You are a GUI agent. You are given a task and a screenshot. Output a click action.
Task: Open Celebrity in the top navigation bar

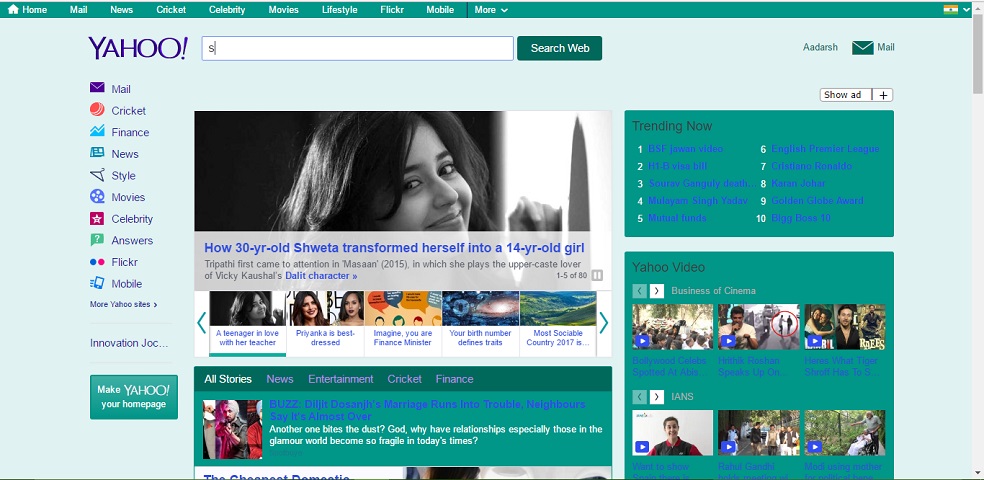pos(227,9)
